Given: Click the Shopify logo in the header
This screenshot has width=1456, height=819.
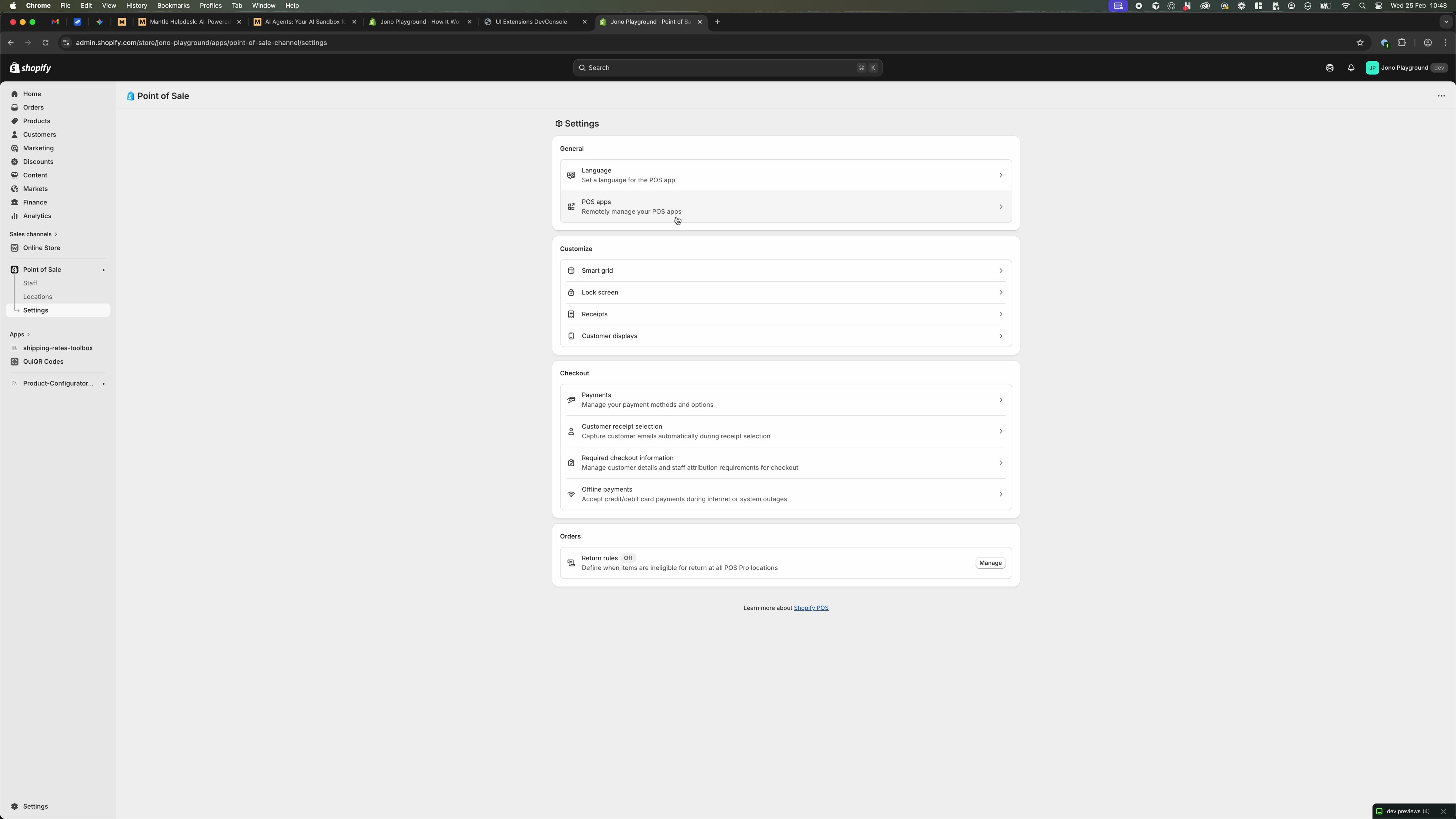Looking at the screenshot, I should 30,68.
